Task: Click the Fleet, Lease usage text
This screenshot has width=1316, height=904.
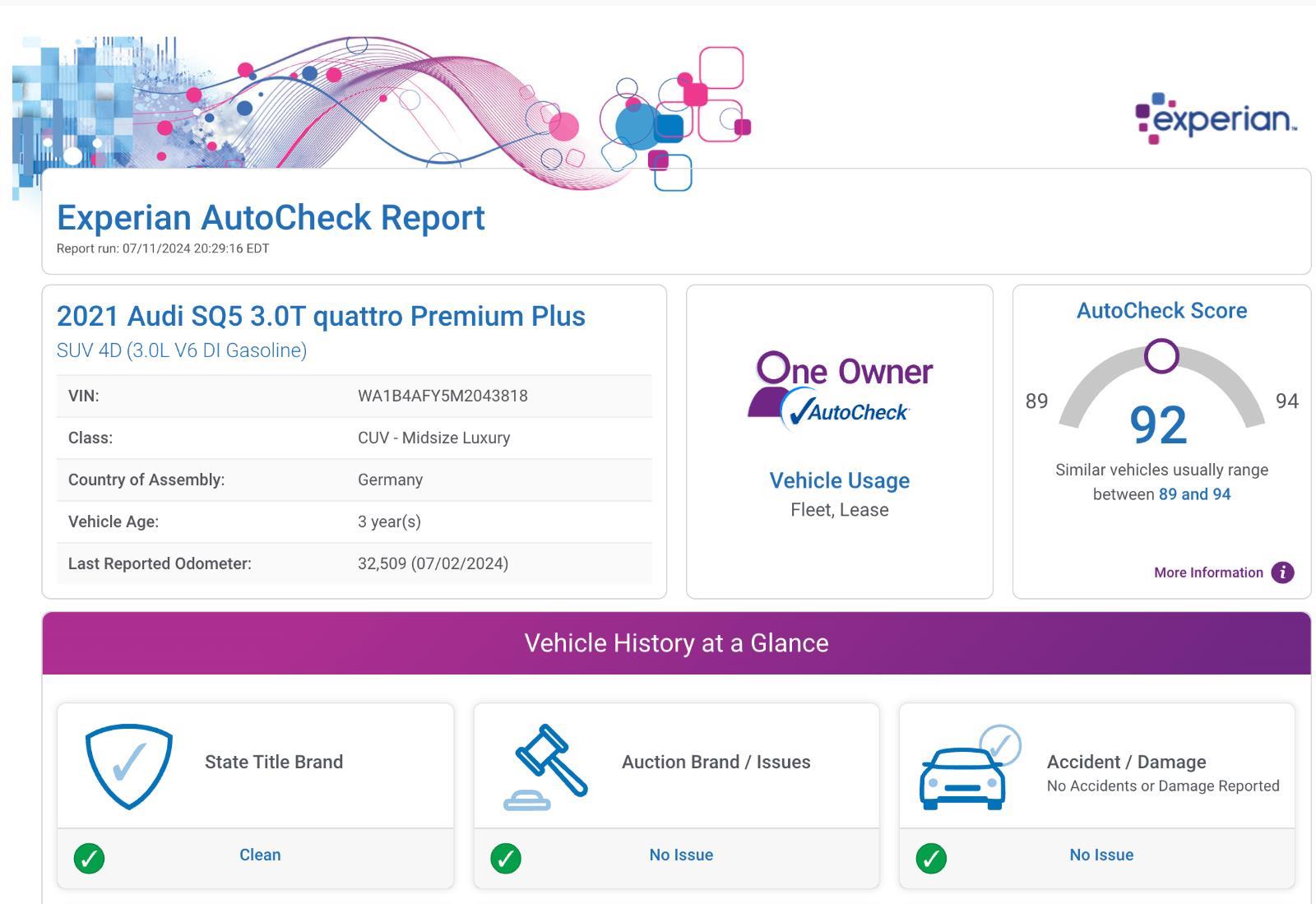Action: tap(840, 510)
